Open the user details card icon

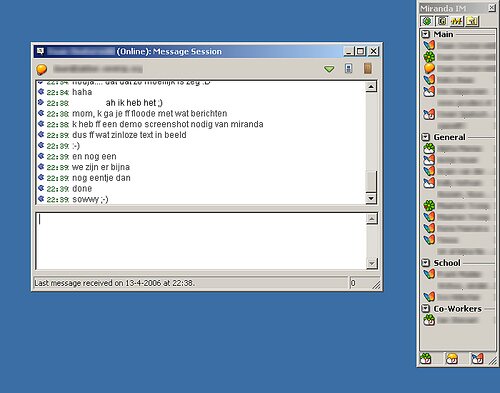coord(348,69)
